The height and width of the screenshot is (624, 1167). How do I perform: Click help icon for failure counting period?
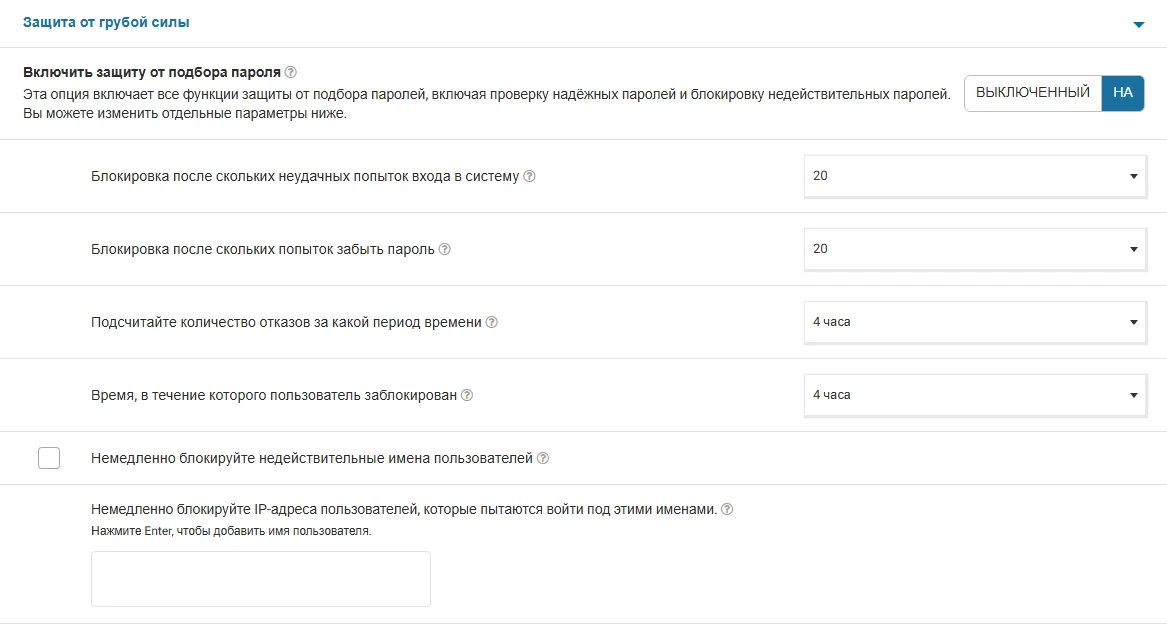(492, 323)
